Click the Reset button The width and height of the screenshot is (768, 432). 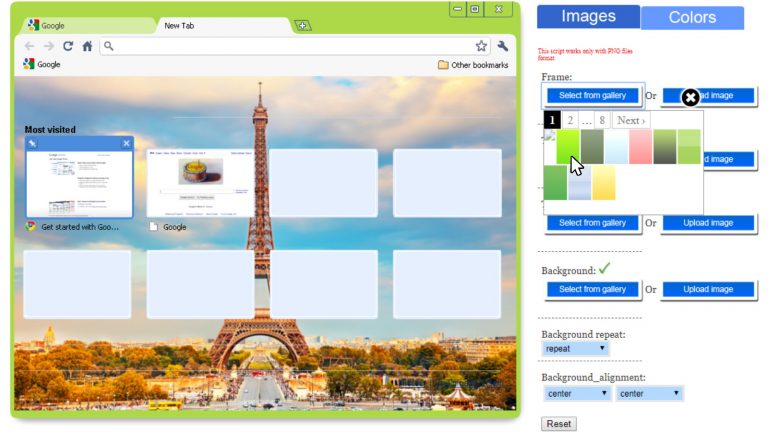coord(559,424)
